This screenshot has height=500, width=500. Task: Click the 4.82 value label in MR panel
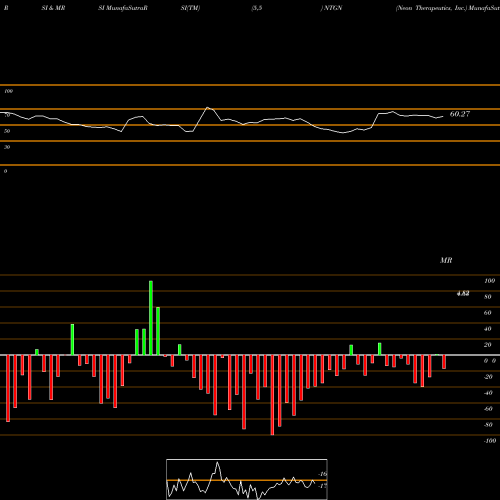click(x=463, y=293)
